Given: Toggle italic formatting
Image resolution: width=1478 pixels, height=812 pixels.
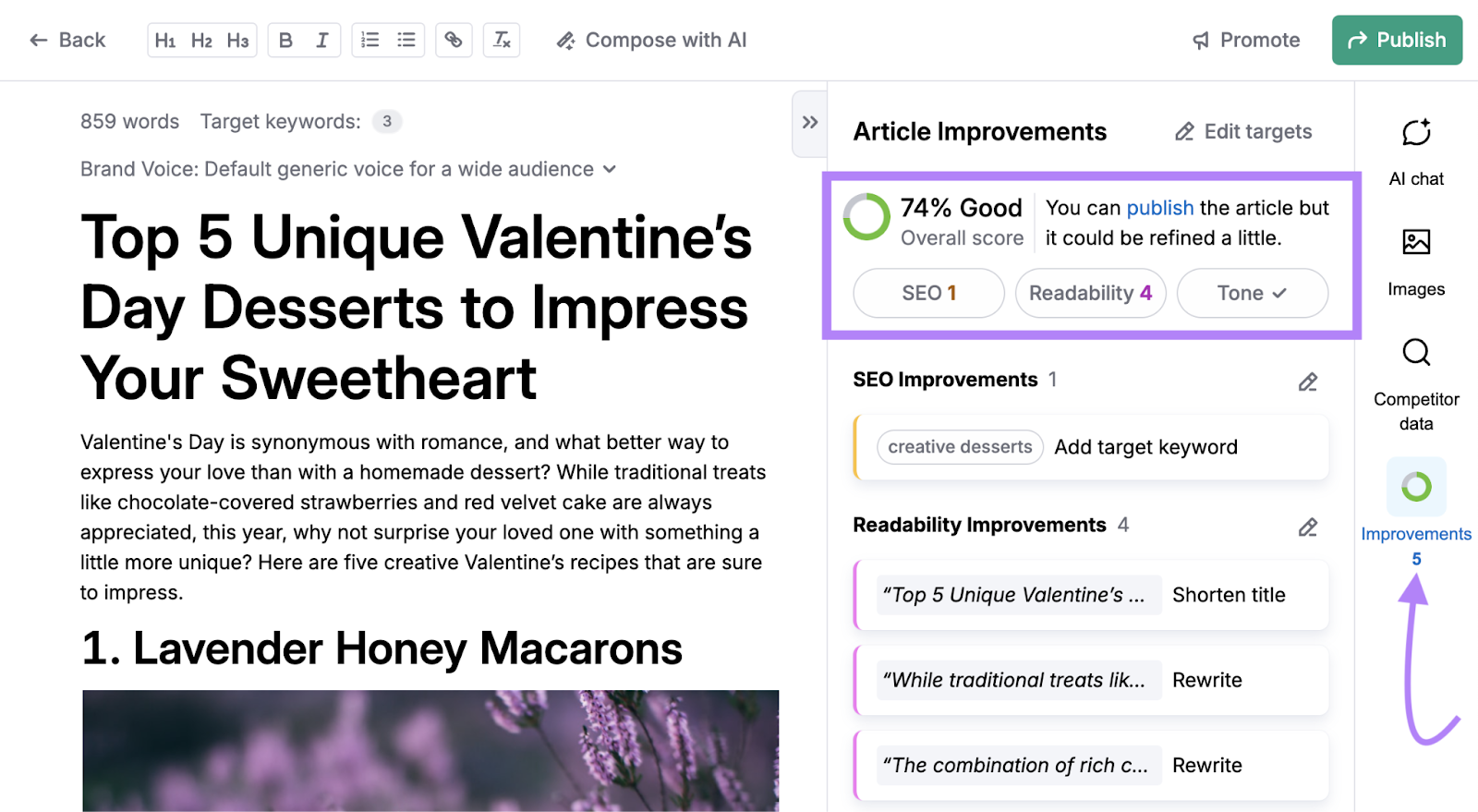Looking at the screenshot, I should (x=321, y=40).
